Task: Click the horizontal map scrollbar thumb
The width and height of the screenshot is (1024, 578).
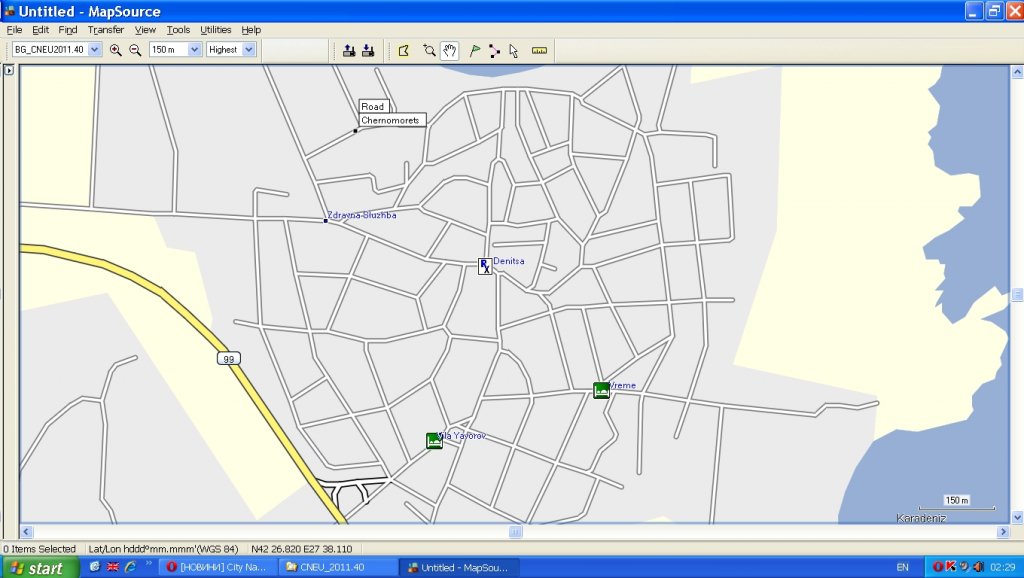Action: point(515,532)
